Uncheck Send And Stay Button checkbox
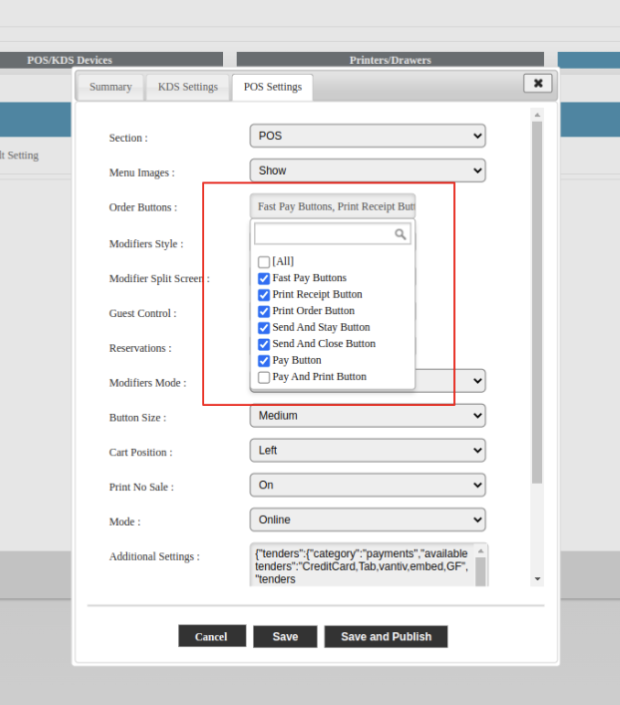620x705 pixels. (x=264, y=328)
